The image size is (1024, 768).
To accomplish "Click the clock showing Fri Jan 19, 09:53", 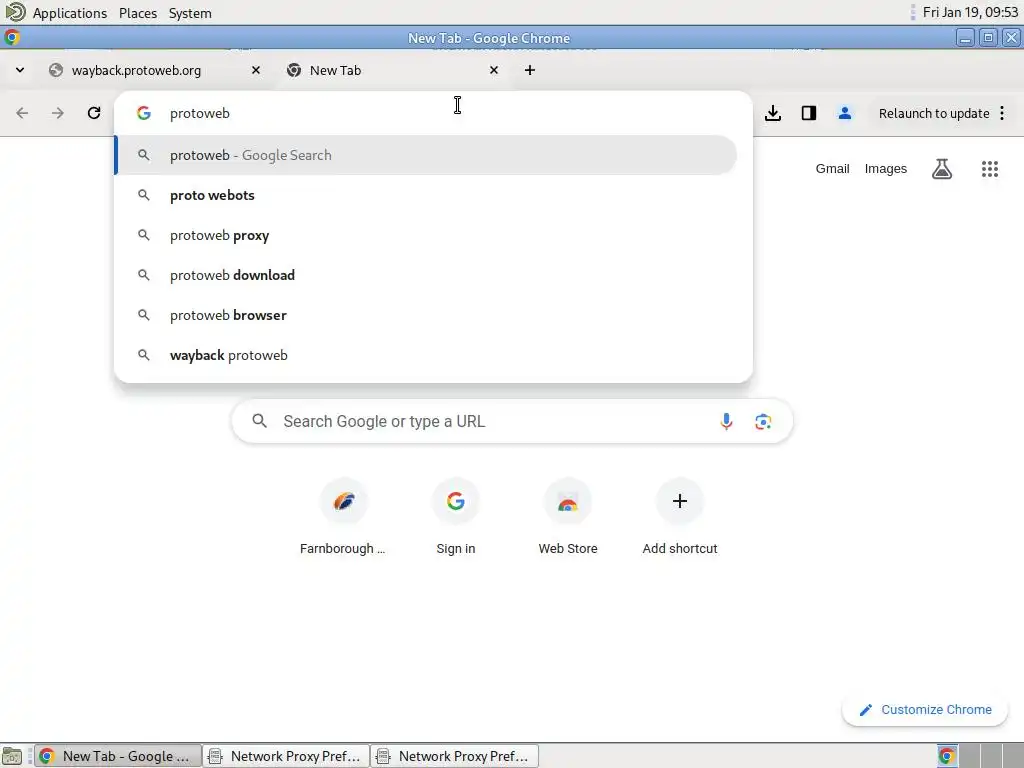I will [970, 12].
